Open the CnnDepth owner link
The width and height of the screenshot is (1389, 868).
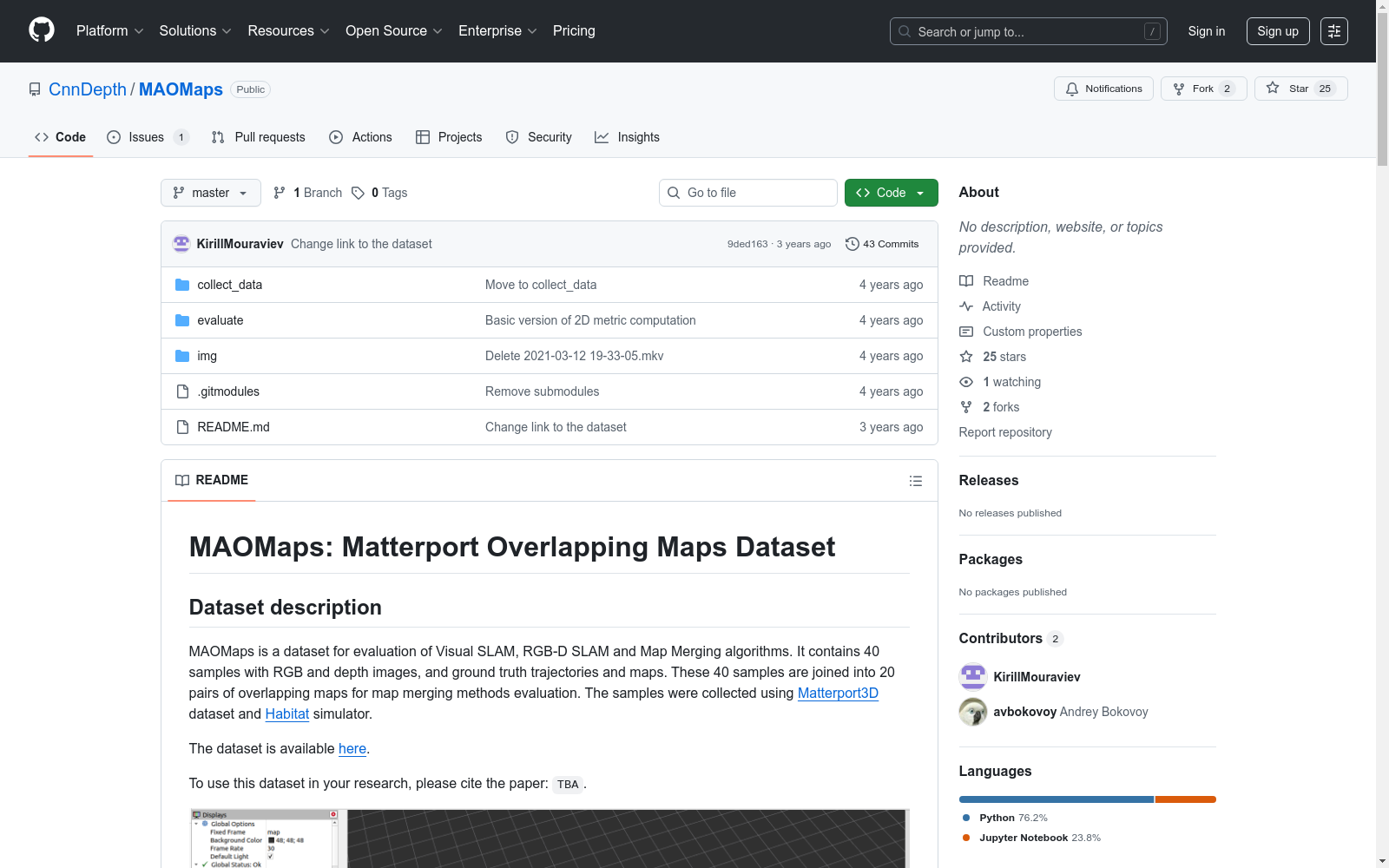tap(88, 89)
